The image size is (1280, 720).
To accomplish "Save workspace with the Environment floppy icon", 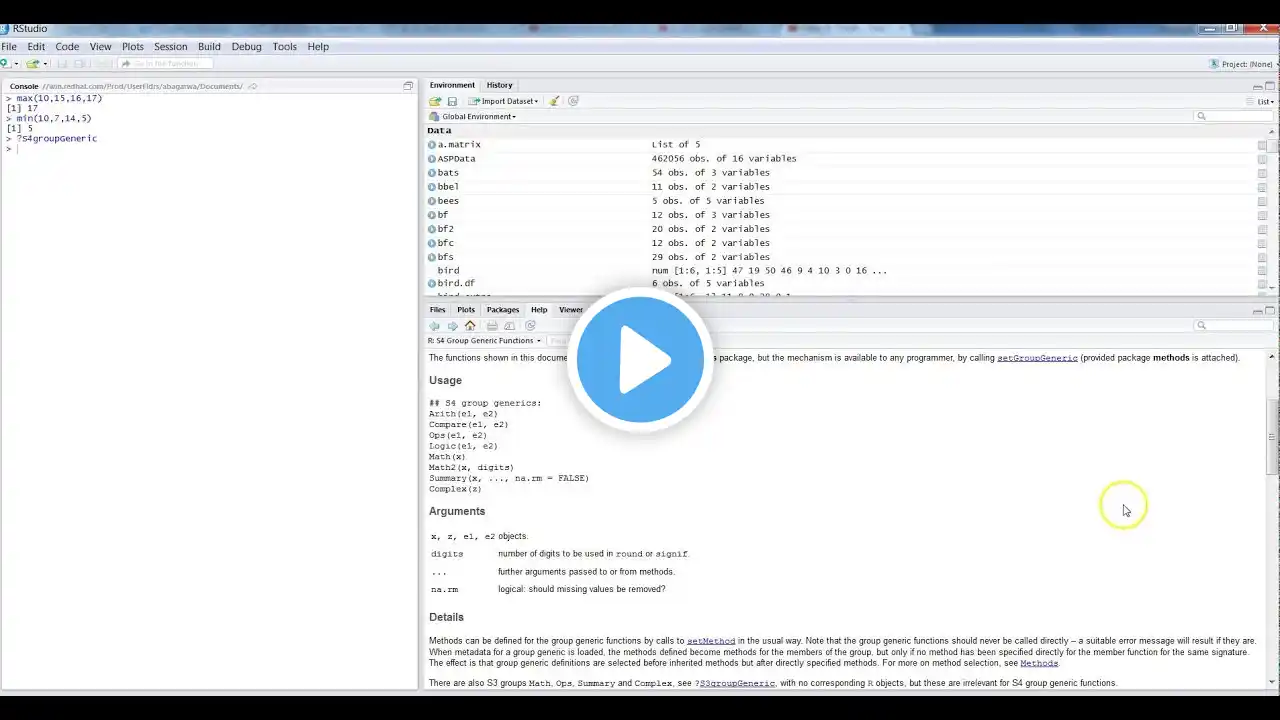I will click(x=452, y=101).
